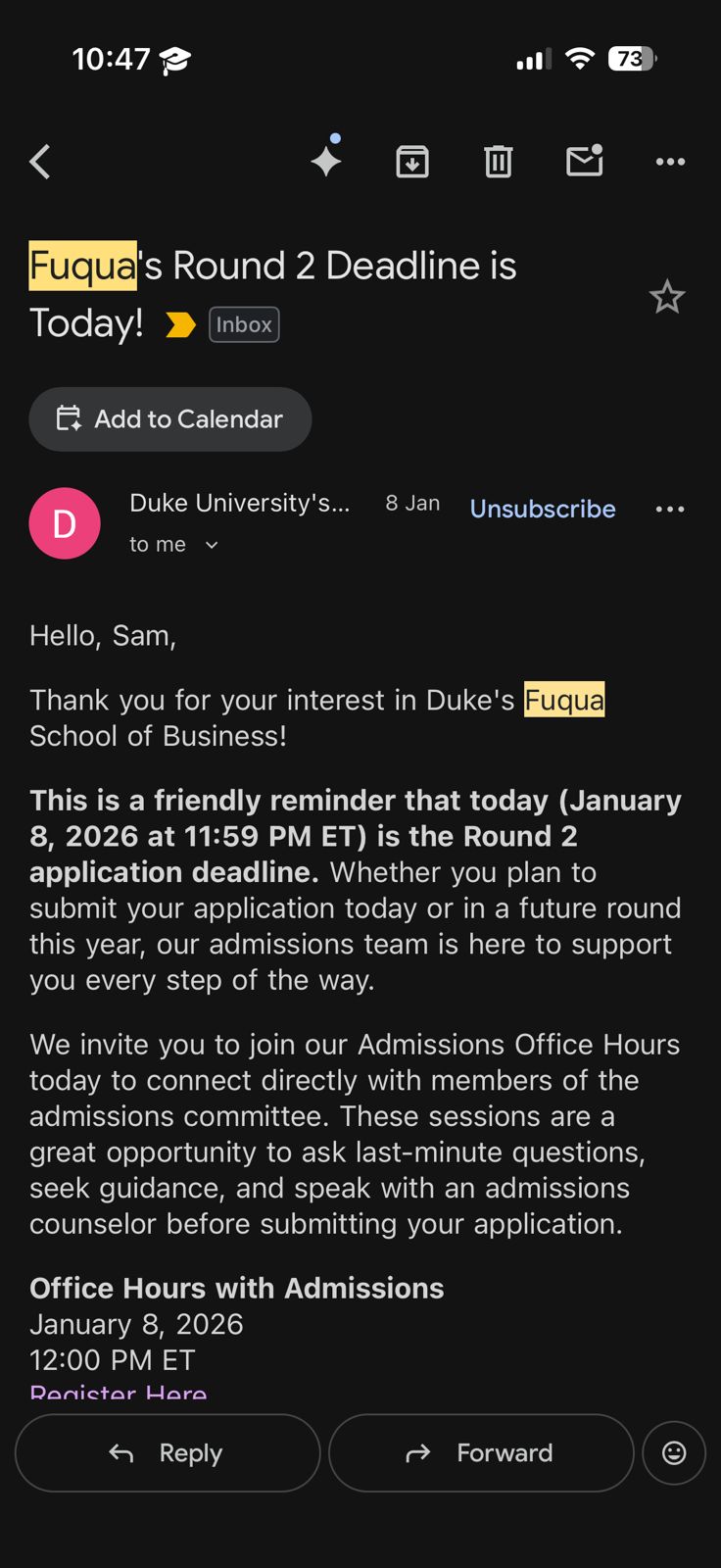The height and width of the screenshot is (1568, 721).
Task: Tap the yellow importance marker
Action: click(180, 324)
